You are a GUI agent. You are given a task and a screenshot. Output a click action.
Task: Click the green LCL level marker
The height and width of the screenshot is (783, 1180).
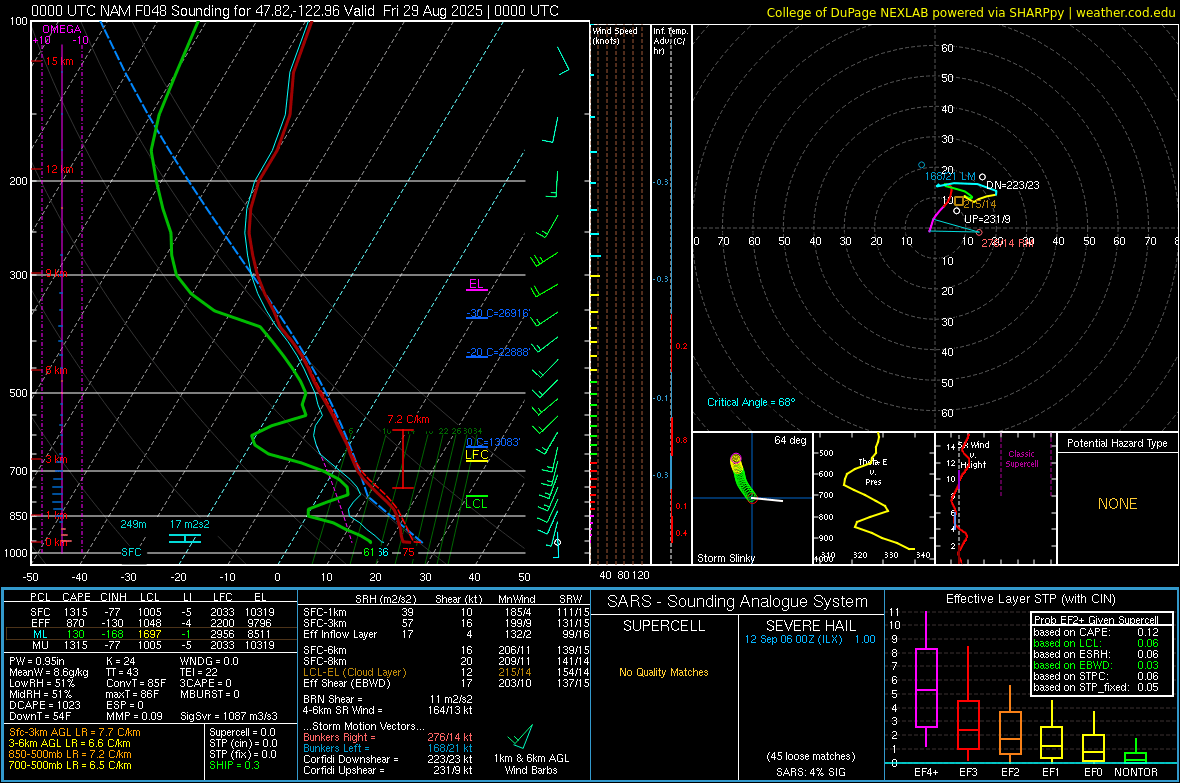[476, 504]
